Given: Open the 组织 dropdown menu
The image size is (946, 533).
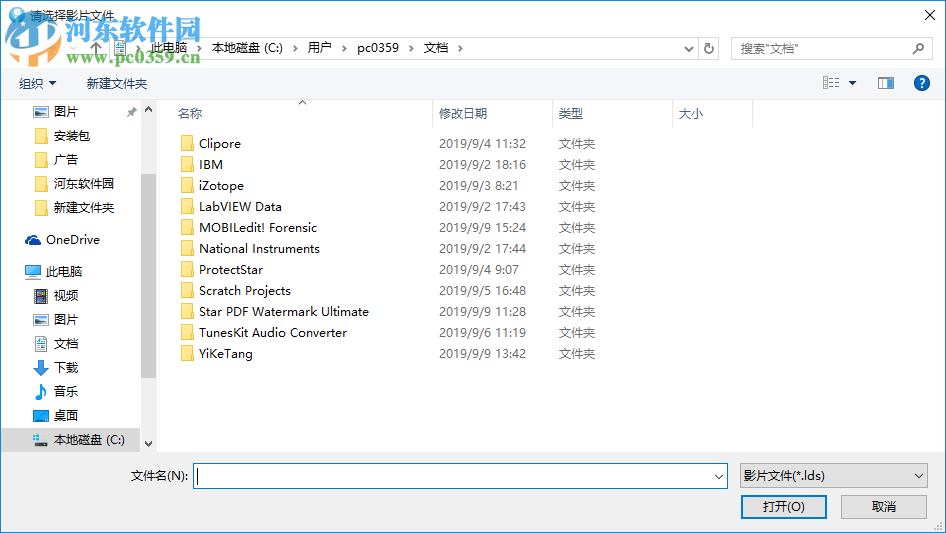Looking at the screenshot, I should point(37,83).
